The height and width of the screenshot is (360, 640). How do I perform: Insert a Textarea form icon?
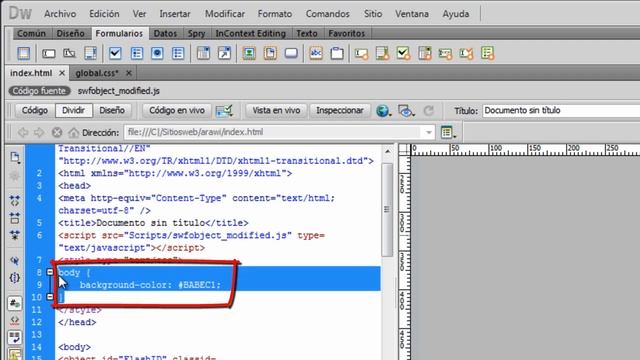pyautogui.click(x=90, y=53)
